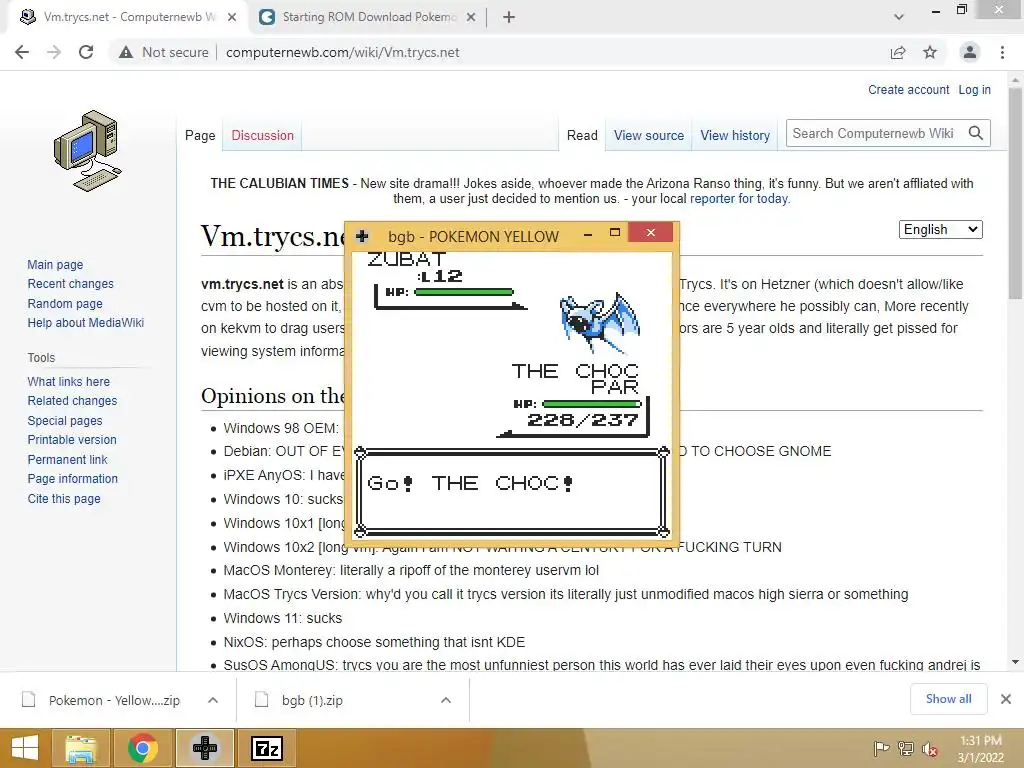1024x768 pixels.
Task: Open Windows Start button
Action: (x=25, y=748)
